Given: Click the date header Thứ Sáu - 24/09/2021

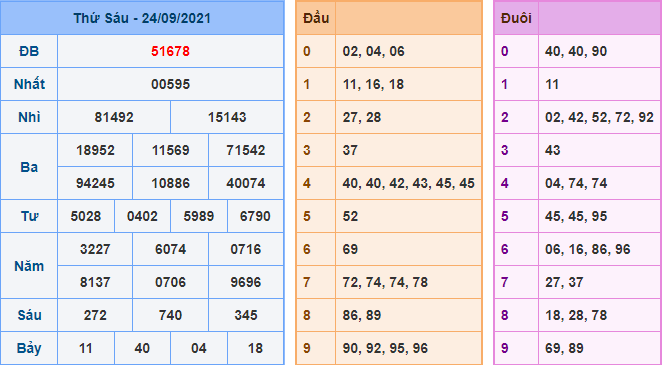Looking at the screenshot, I should pos(142,18).
